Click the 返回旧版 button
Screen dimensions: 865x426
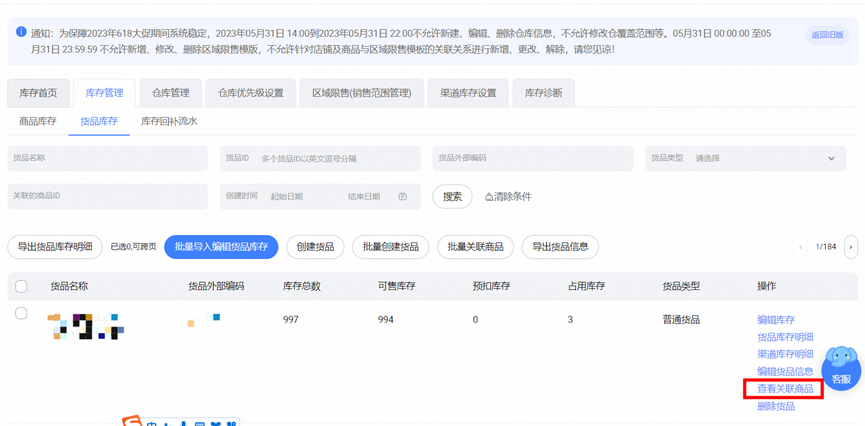point(827,35)
